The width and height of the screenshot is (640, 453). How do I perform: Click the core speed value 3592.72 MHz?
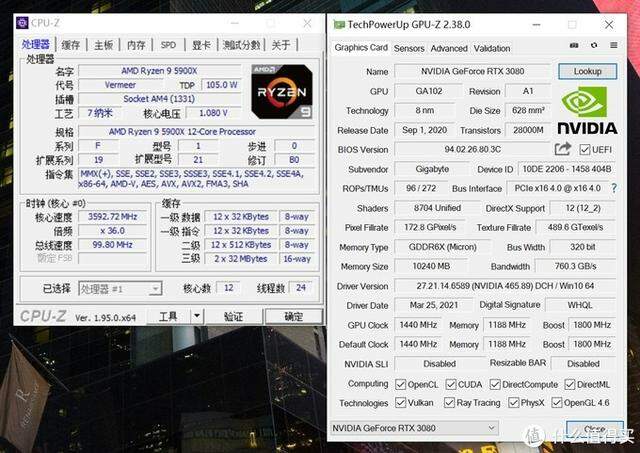click(112, 217)
